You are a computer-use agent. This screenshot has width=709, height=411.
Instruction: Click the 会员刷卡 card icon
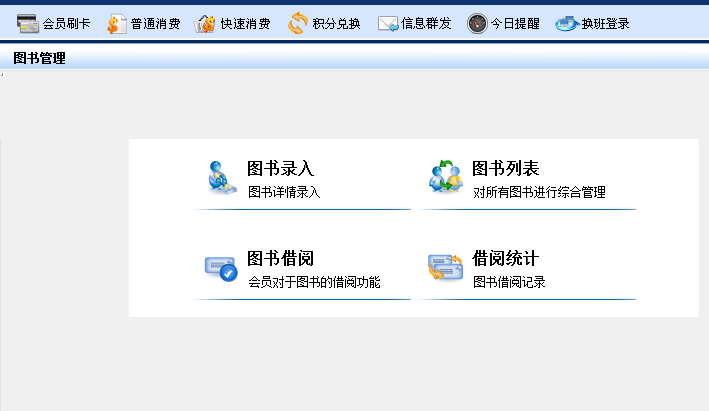pos(28,23)
